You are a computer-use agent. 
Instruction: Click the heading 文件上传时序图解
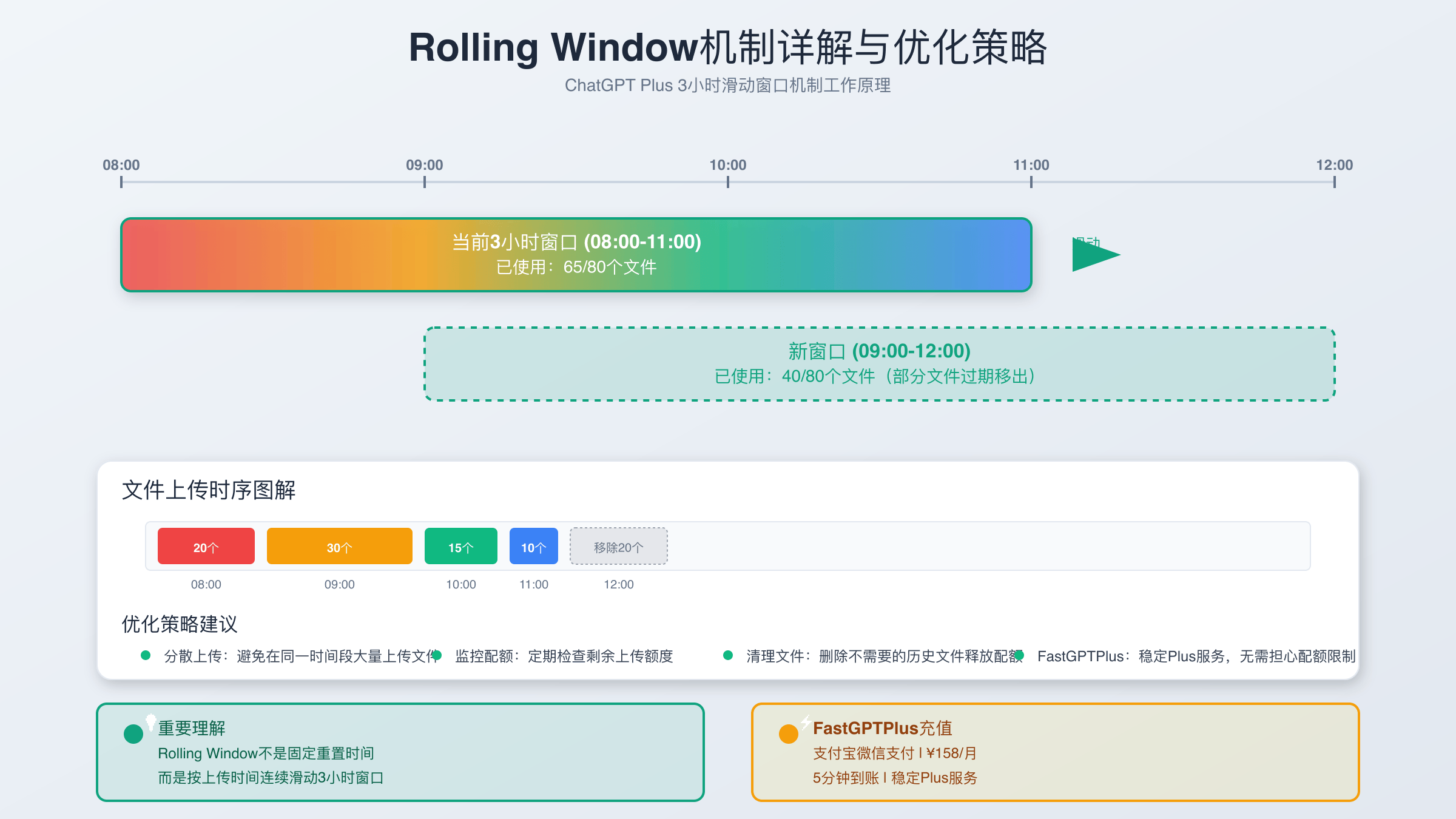pyautogui.click(x=209, y=490)
